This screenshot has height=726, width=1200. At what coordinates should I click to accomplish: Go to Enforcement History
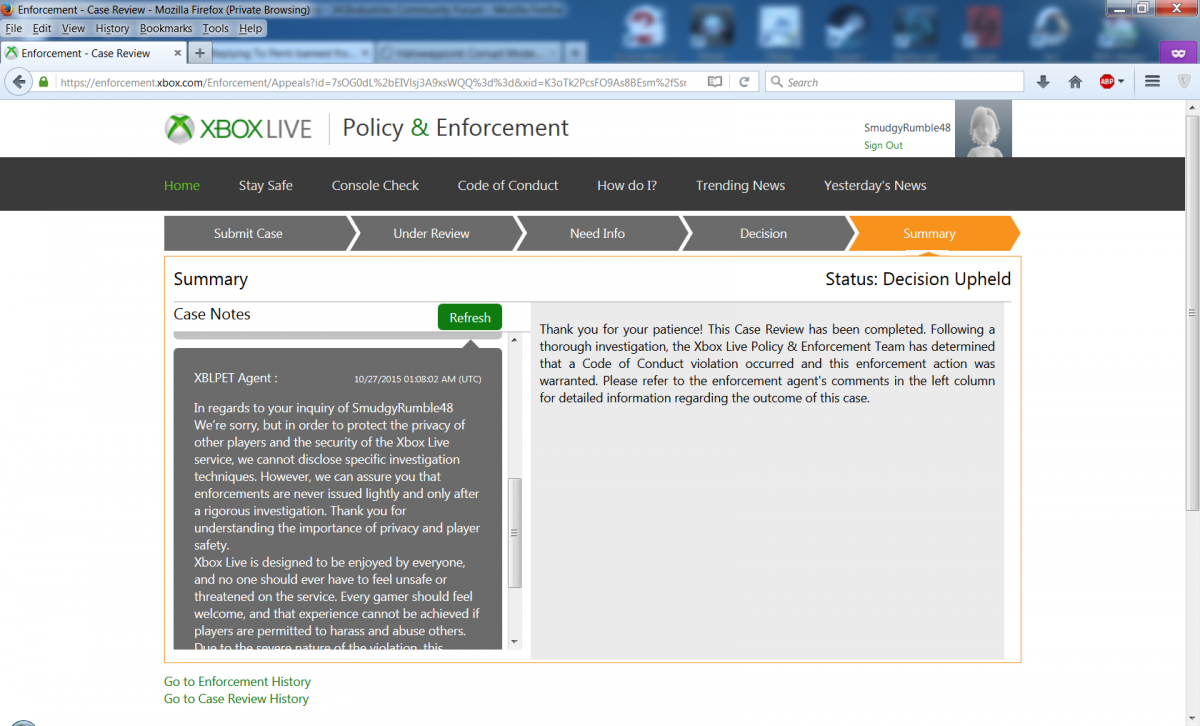(237, 681)
